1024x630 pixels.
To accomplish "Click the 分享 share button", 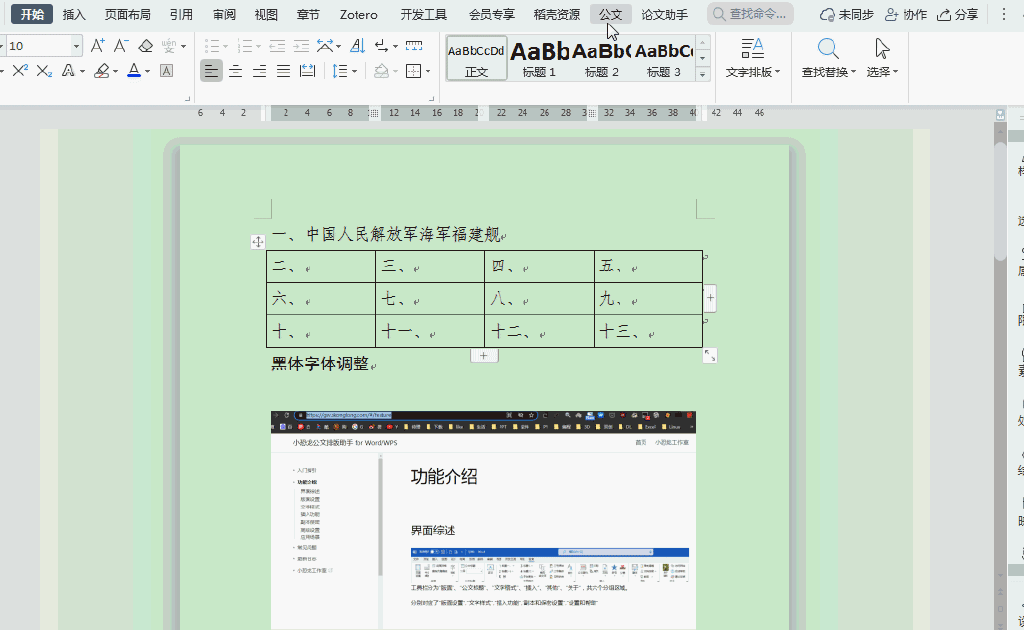I will (957, 14).
